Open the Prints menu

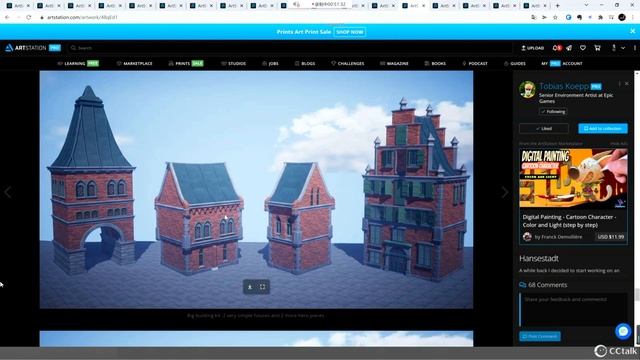tap(186, 63)
